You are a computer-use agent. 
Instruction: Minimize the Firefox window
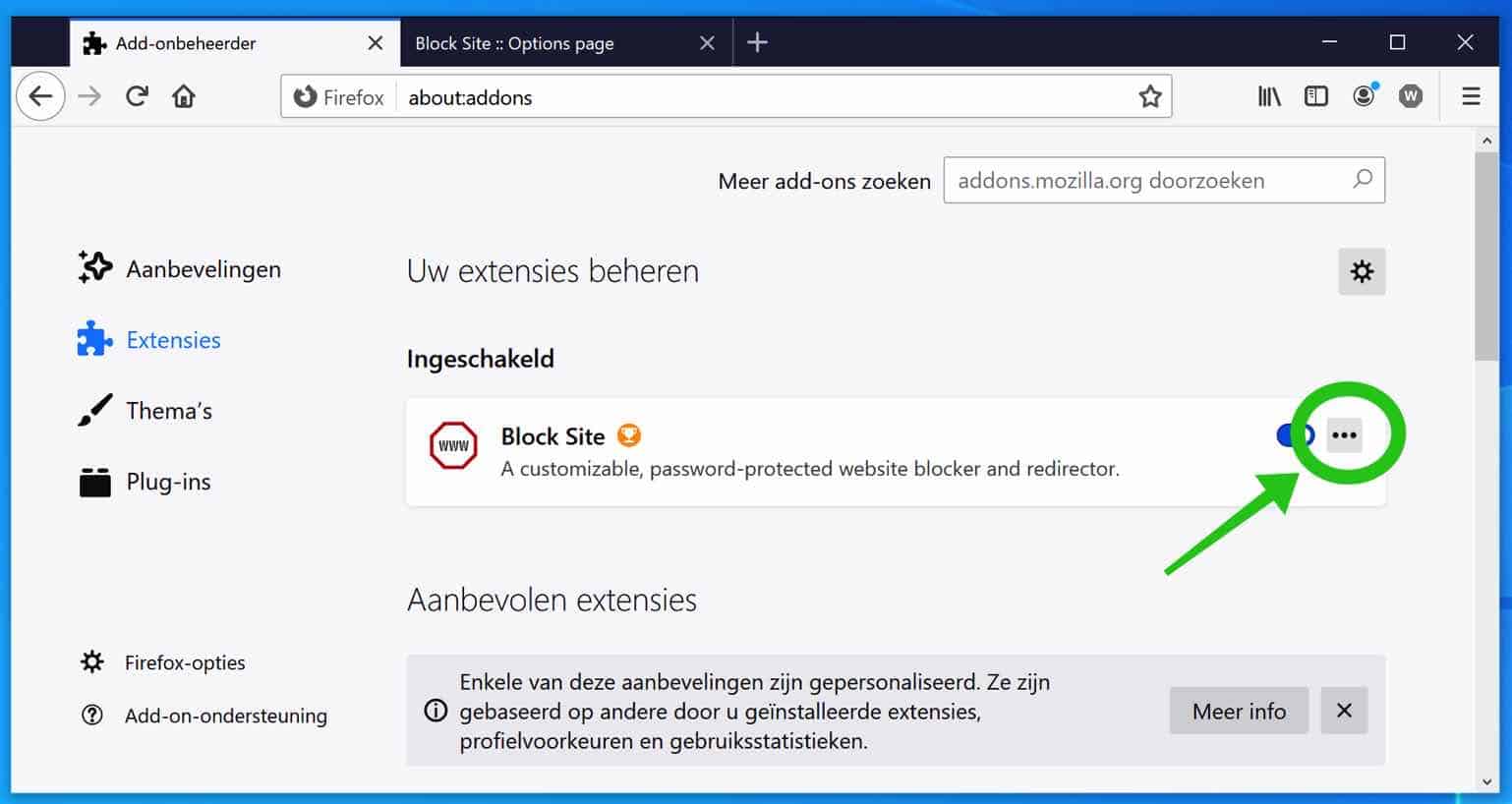coord(1329,42)
